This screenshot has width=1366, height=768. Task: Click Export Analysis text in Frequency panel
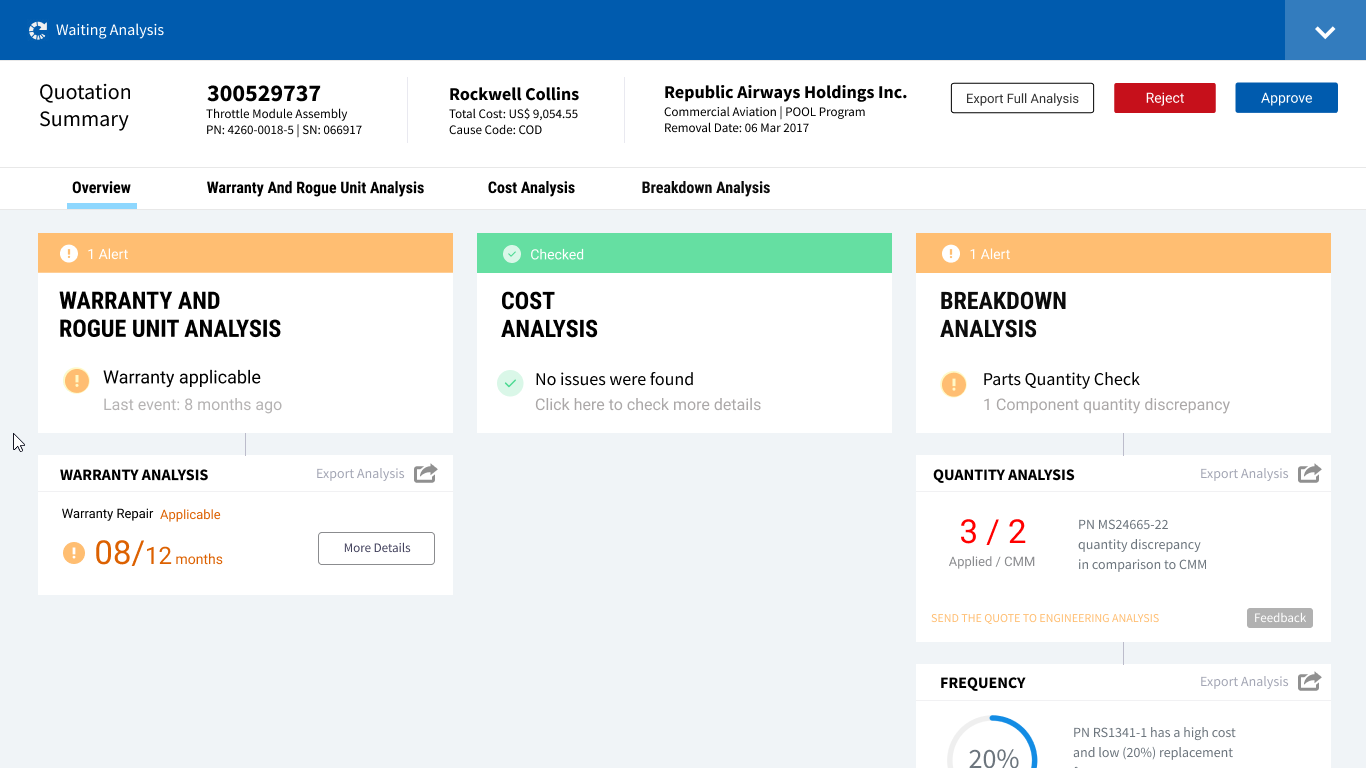(x=1244, y=681)
